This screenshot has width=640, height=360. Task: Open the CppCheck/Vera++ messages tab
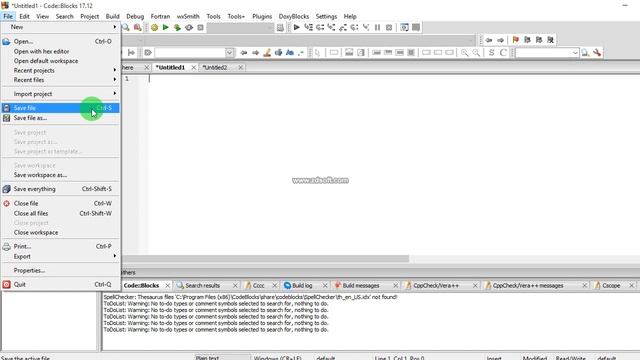528,285
